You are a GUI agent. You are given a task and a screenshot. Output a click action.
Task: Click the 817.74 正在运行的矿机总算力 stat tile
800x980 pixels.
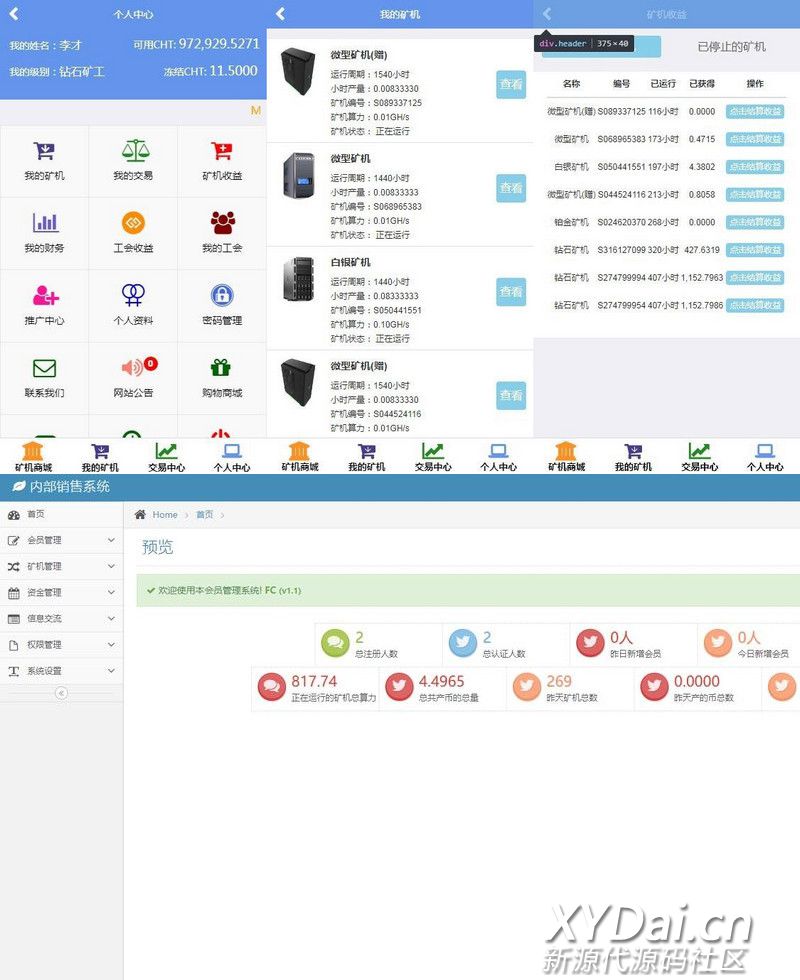[x=316, y=689]
